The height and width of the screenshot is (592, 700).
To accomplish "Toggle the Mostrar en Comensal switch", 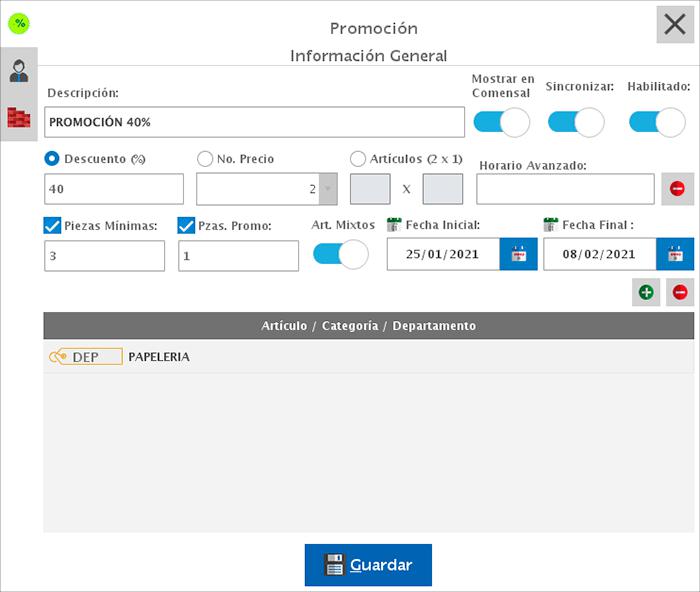I will click(x=501, y=122).
